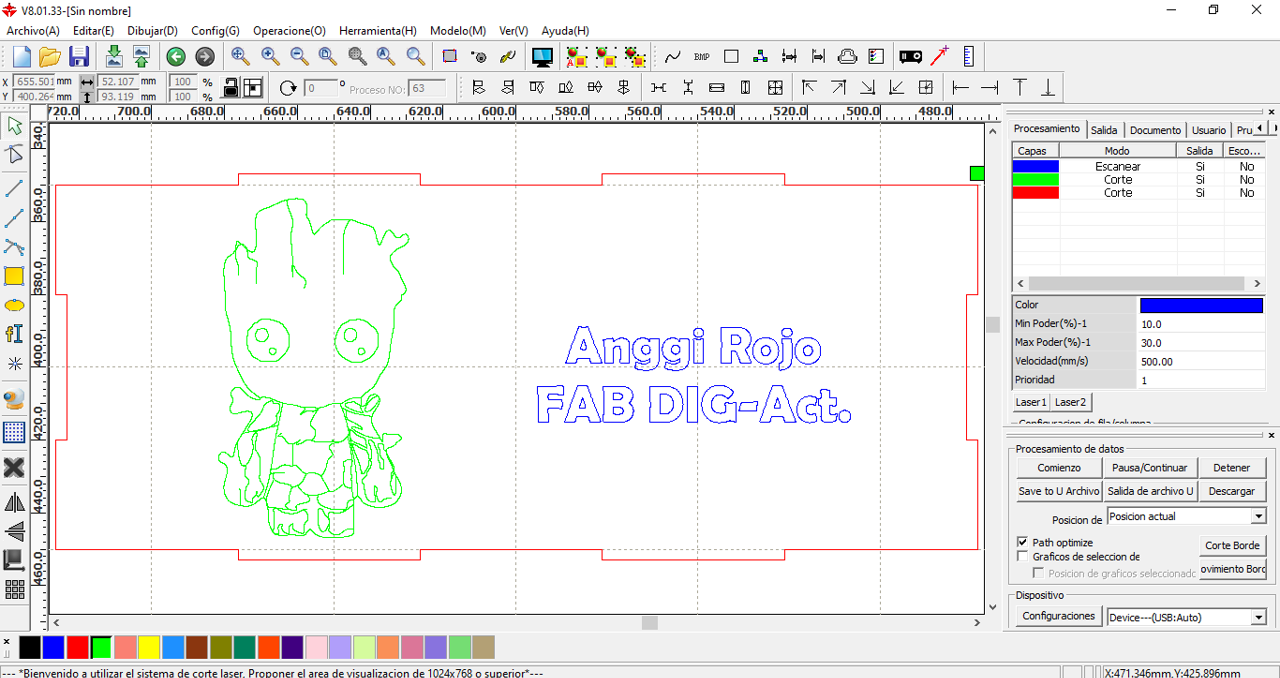Click the curve smoothing squiggle icon

[673, 57]
